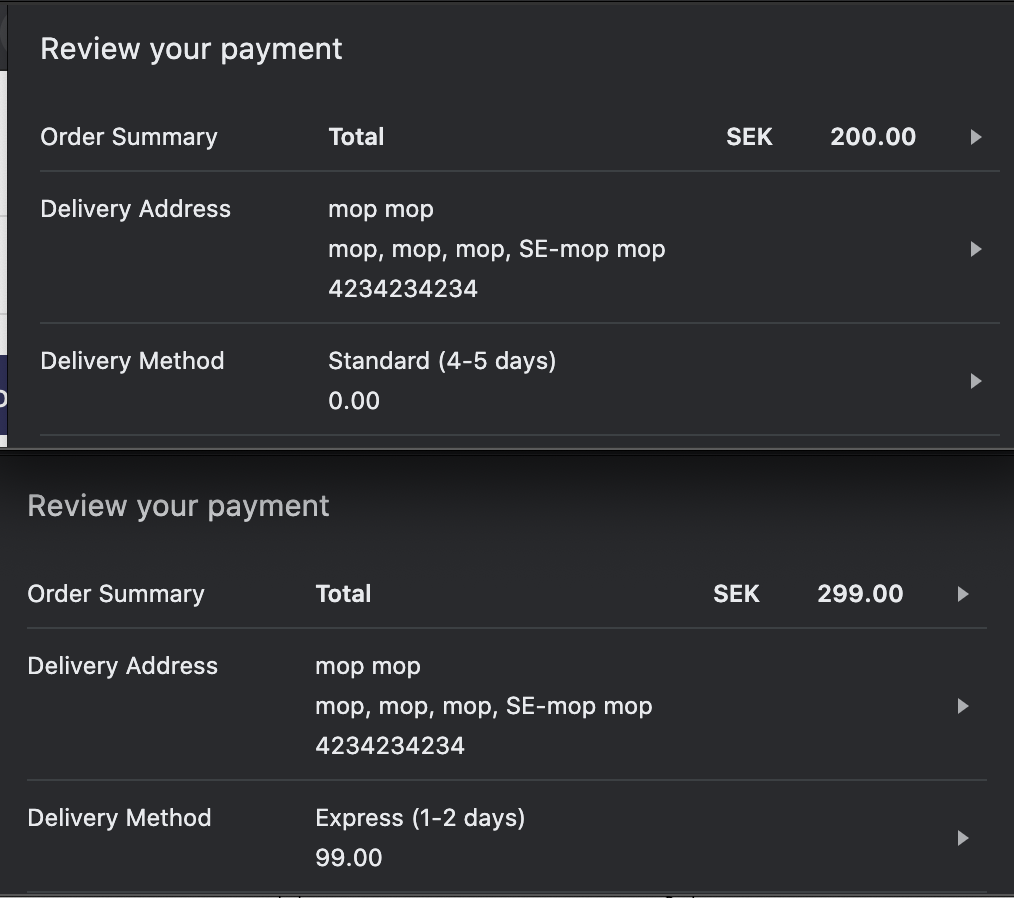
Task: Open Delivery Address chevron in the upper payment sheet
Action: (976, 249)
